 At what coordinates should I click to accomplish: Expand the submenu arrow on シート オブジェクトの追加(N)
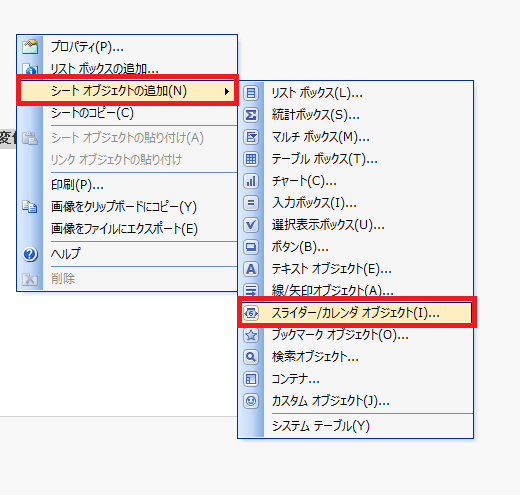(227, 91)
